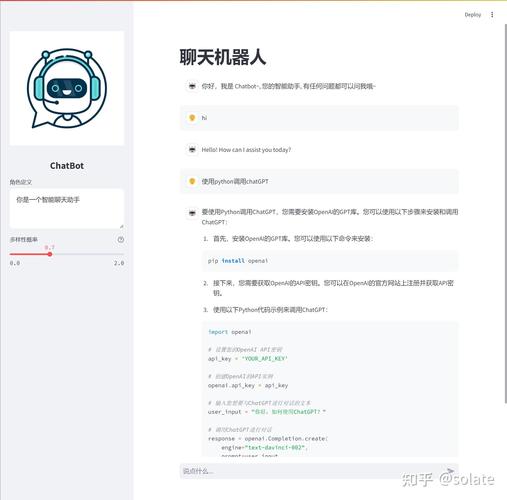The width and height of the screenshot is (507, 500).
Task: Click the slider maximum value 2.0
Action: click(119, 263)
